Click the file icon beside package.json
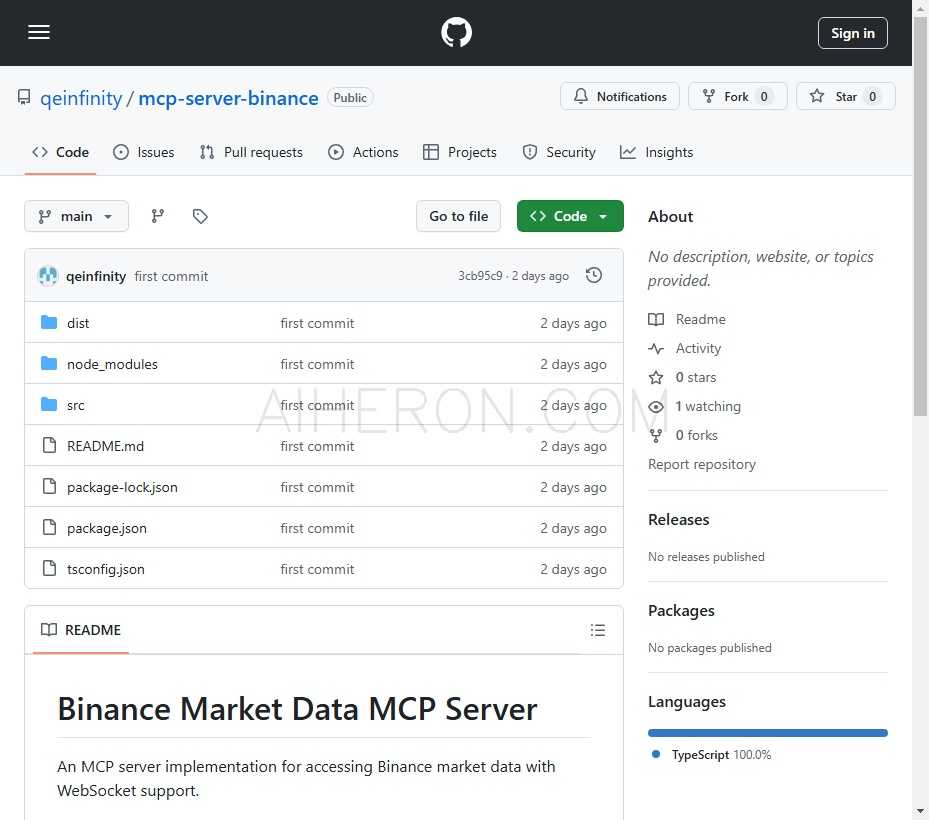 49,527
